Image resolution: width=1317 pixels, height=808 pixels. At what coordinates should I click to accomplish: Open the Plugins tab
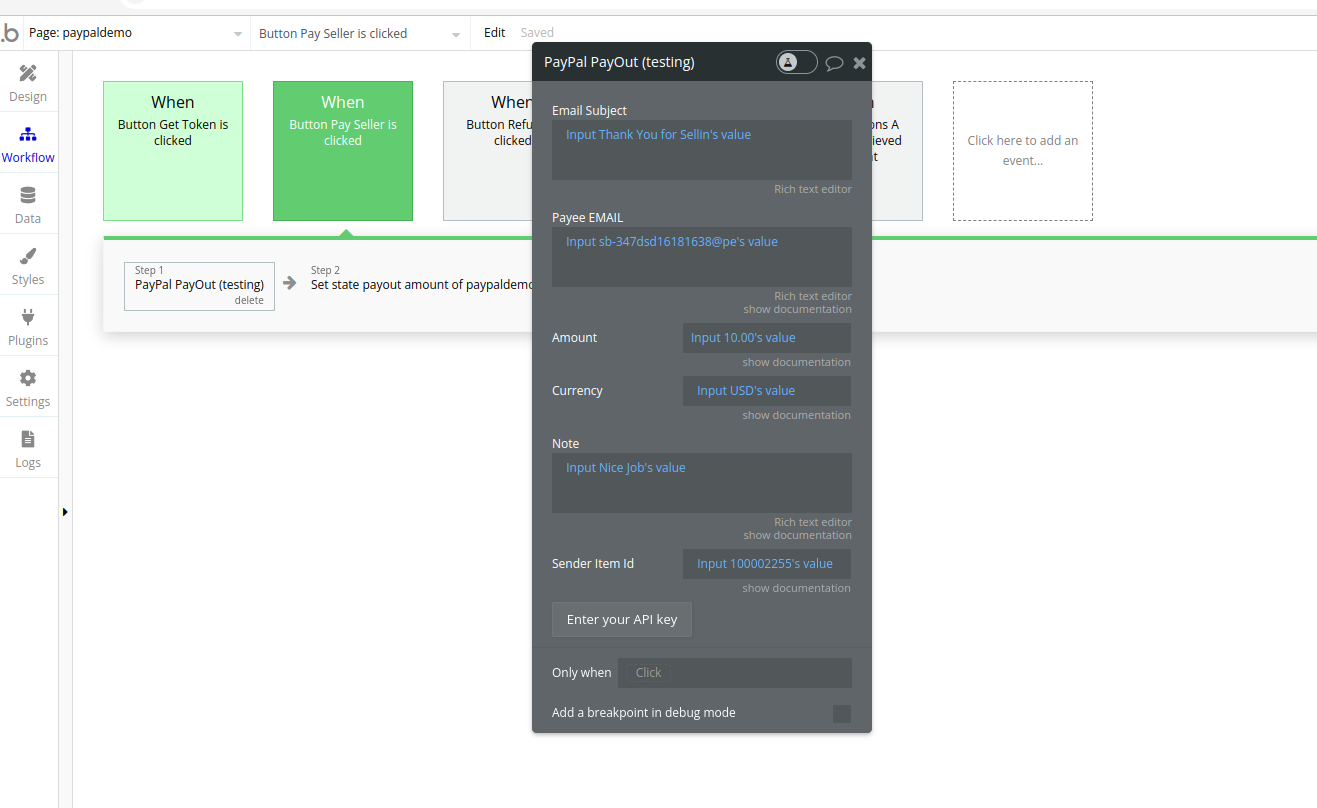pyautogui.click(x=28, y=327)
